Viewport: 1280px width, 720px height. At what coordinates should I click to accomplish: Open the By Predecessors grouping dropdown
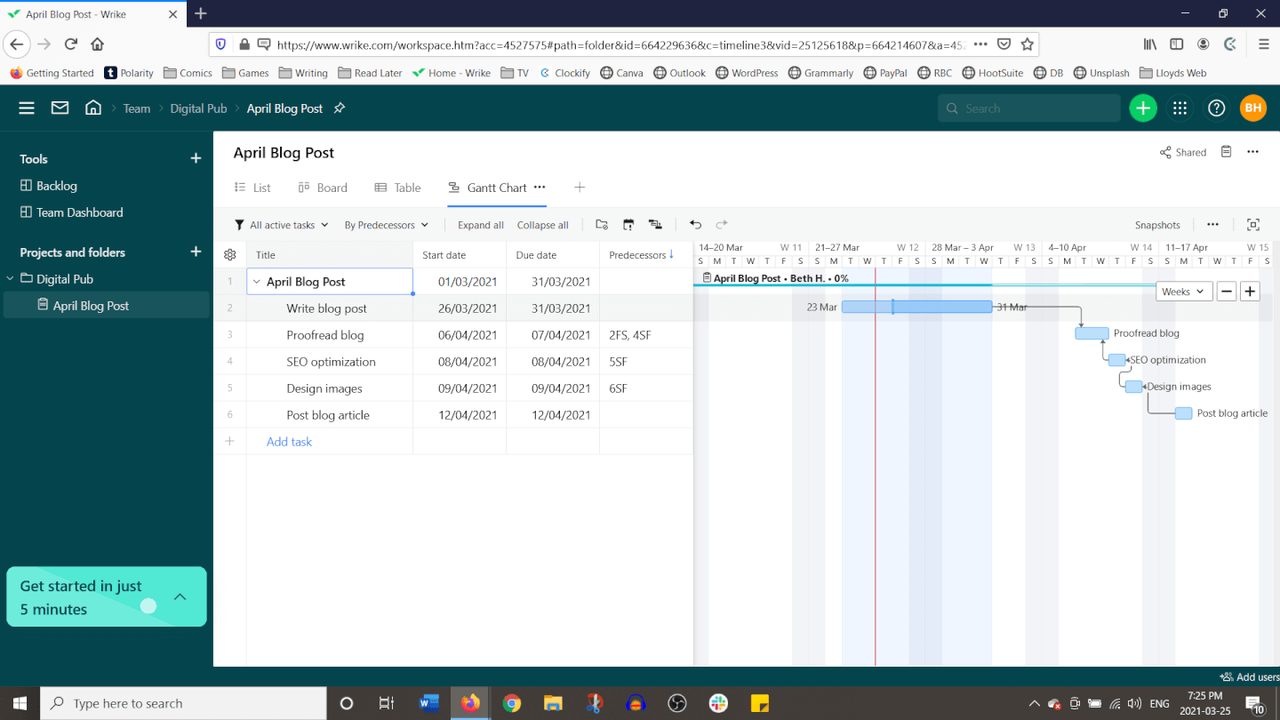386,224
